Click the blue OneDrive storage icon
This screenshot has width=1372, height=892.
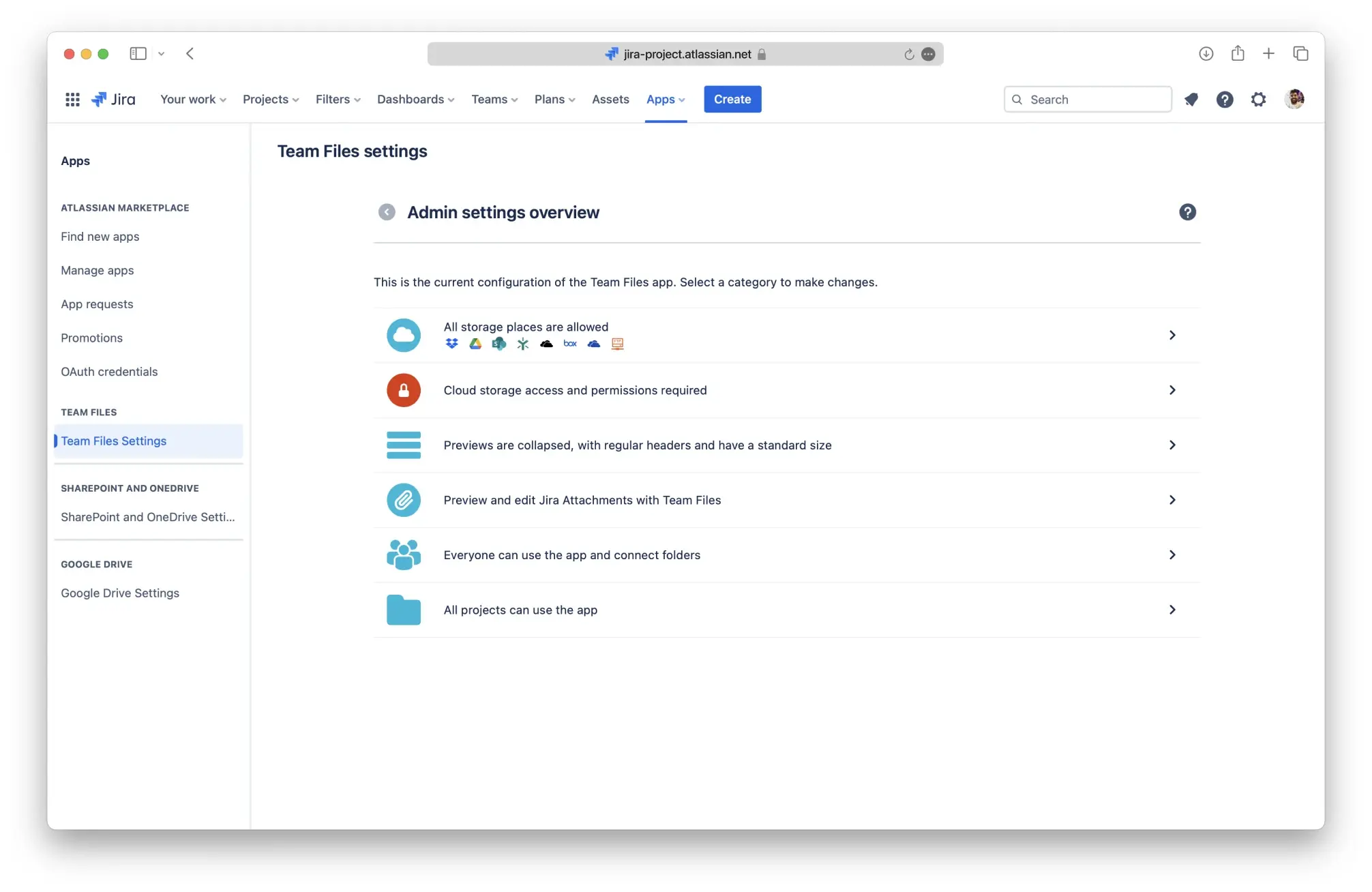point(594,344)
